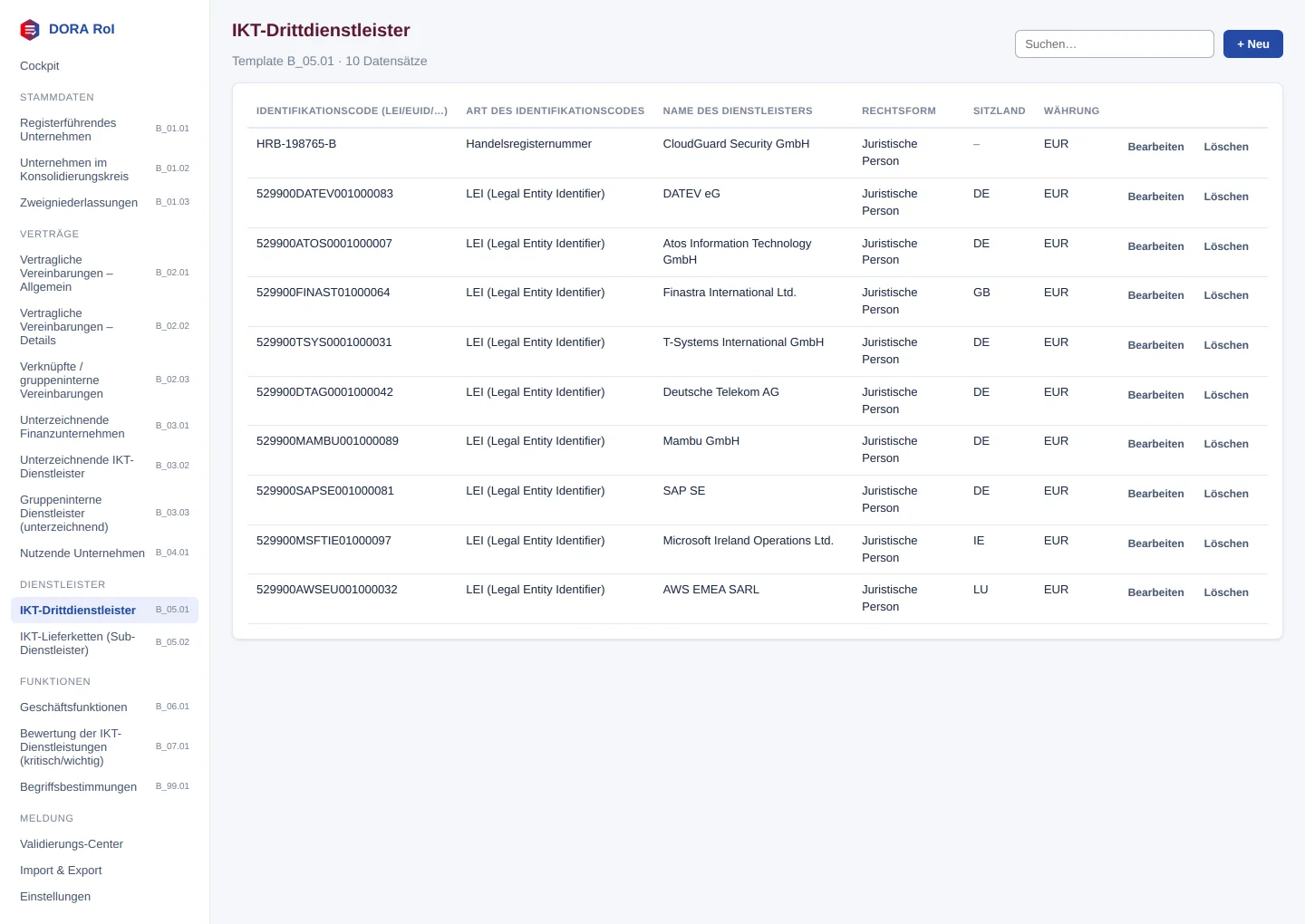Delete the Deutsche Telekom AG record
Screen dimensions: 1305x924
pos(1226,395)
